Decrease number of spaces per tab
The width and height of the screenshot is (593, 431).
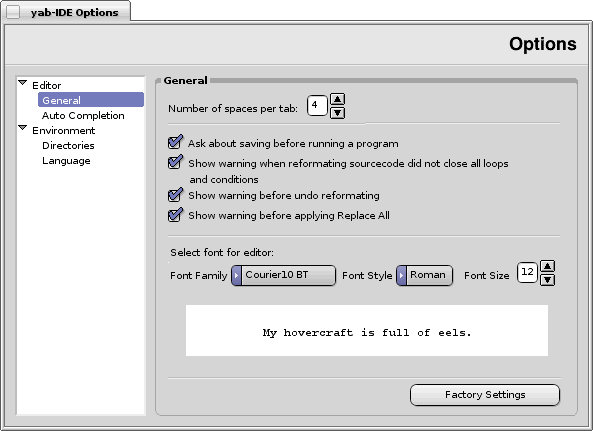point(337,113)
